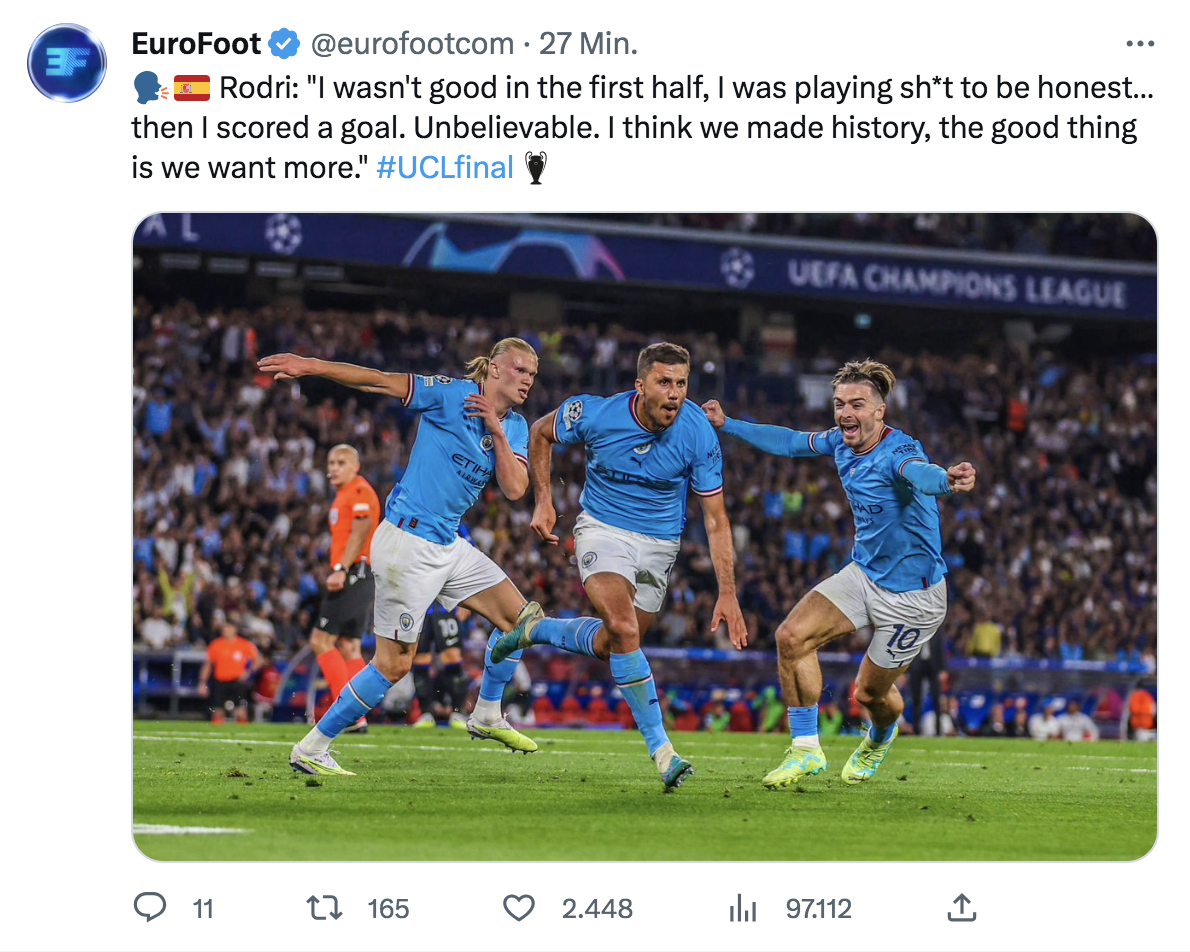The image size is (1190, 952).
Task: Click the reply count 11
Action: pos(203,908)
